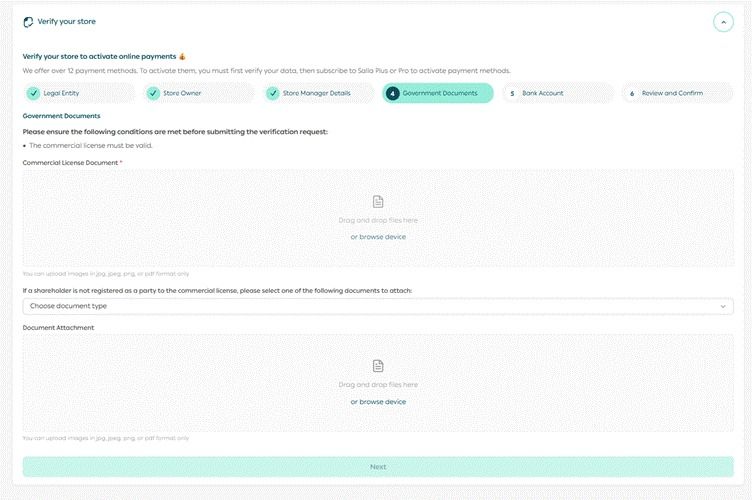The height and width of the screenshot is (500, 752).
Task: Click the checkmark icon on Store Owner step
Action: tap(153, 93)
